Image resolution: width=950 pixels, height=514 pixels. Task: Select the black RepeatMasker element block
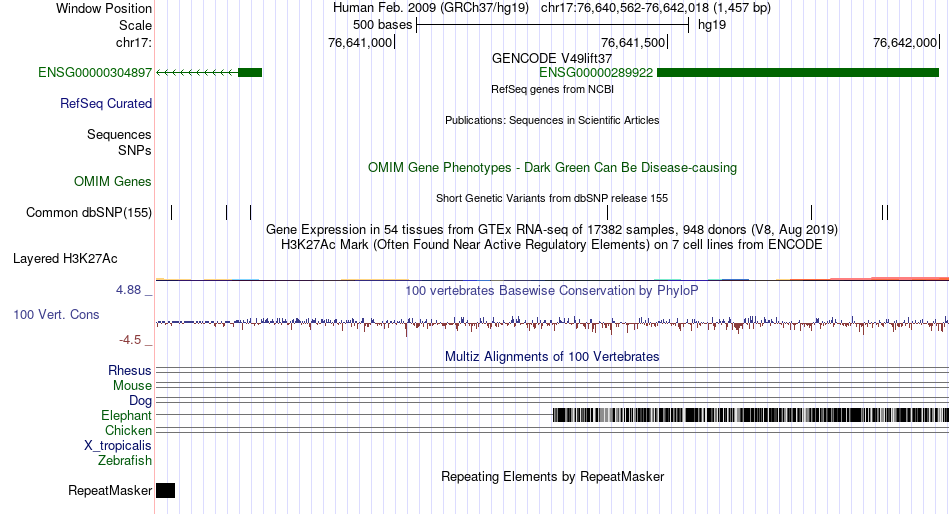pyautogui.click(x=165, y=490)
